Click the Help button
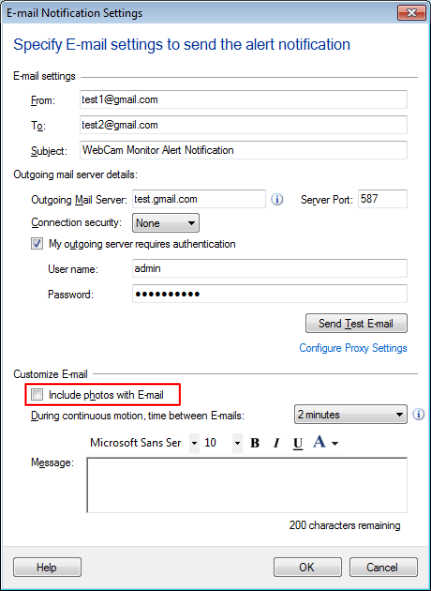Viewport: 431px width, 591px height. point(47,567)
